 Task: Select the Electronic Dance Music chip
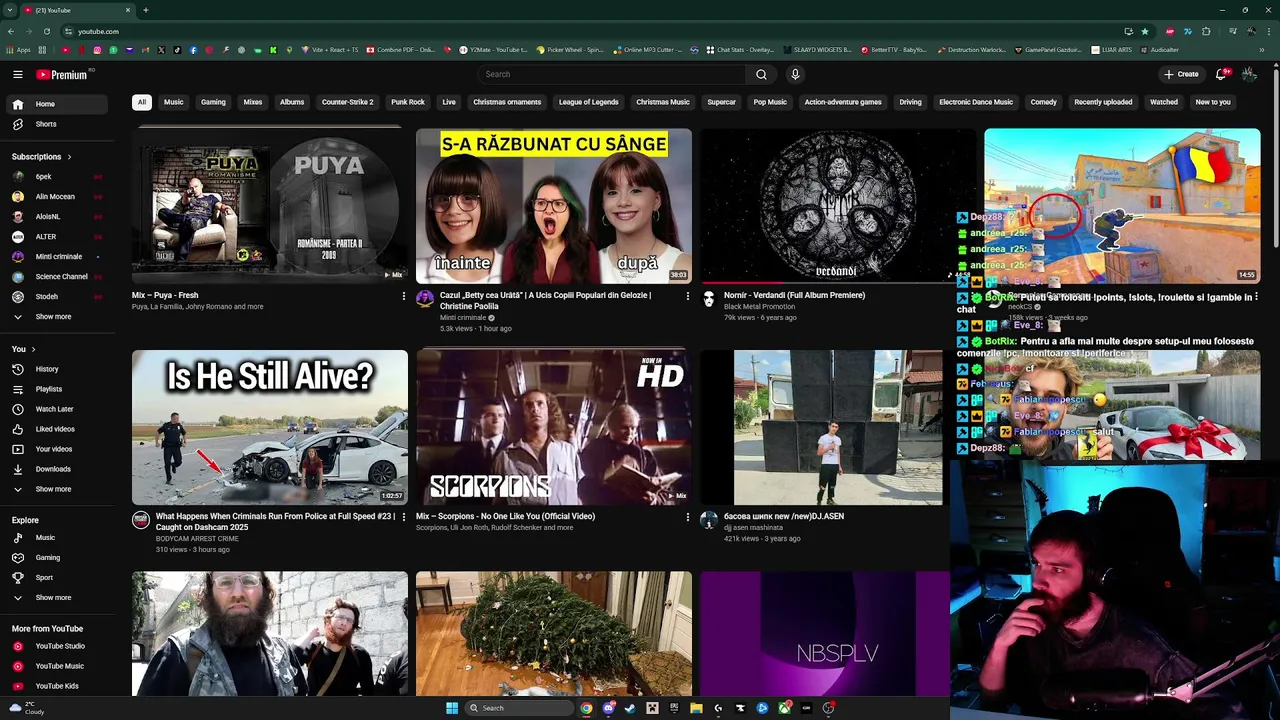pos(976,102)
